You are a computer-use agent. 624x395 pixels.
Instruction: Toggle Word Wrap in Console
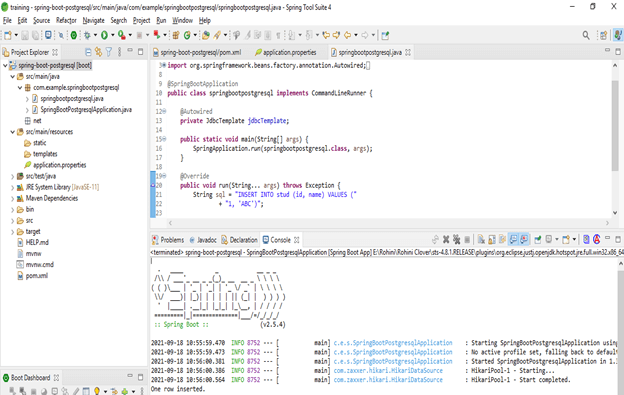pos(502,239)
